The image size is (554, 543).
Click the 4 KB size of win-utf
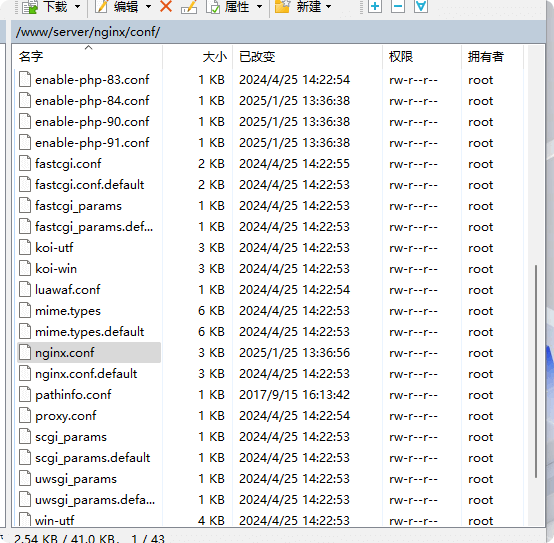[211, 520]
